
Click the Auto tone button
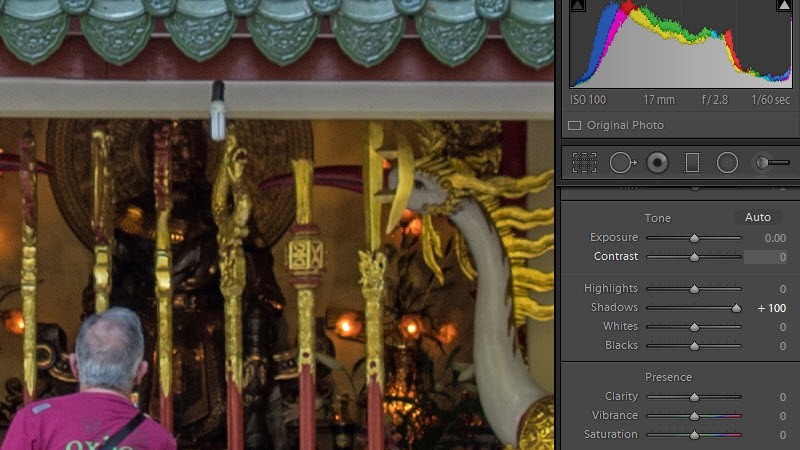point(758,217)
